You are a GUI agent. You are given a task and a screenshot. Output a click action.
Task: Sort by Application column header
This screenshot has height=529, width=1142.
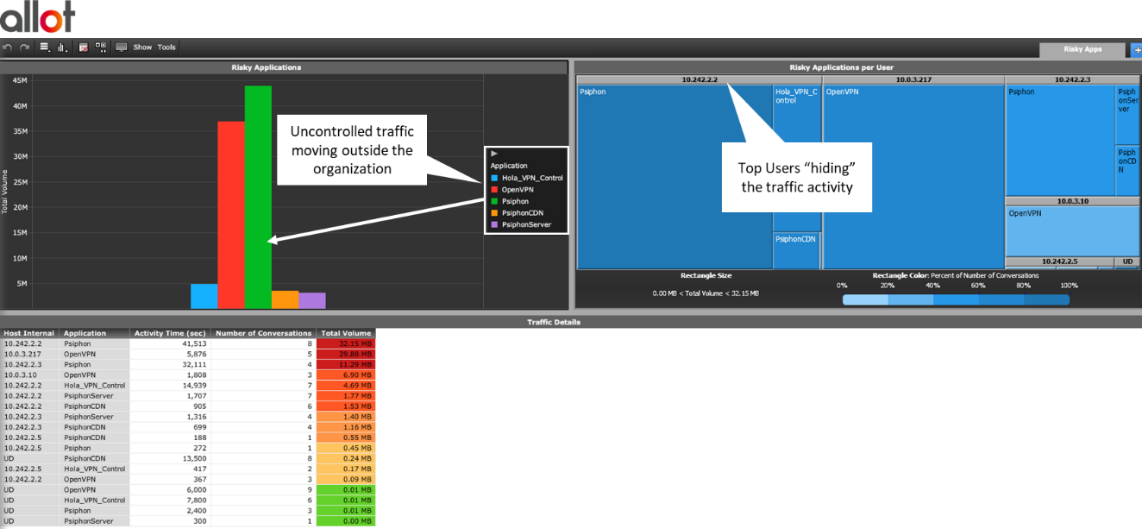tap(95, 333)
